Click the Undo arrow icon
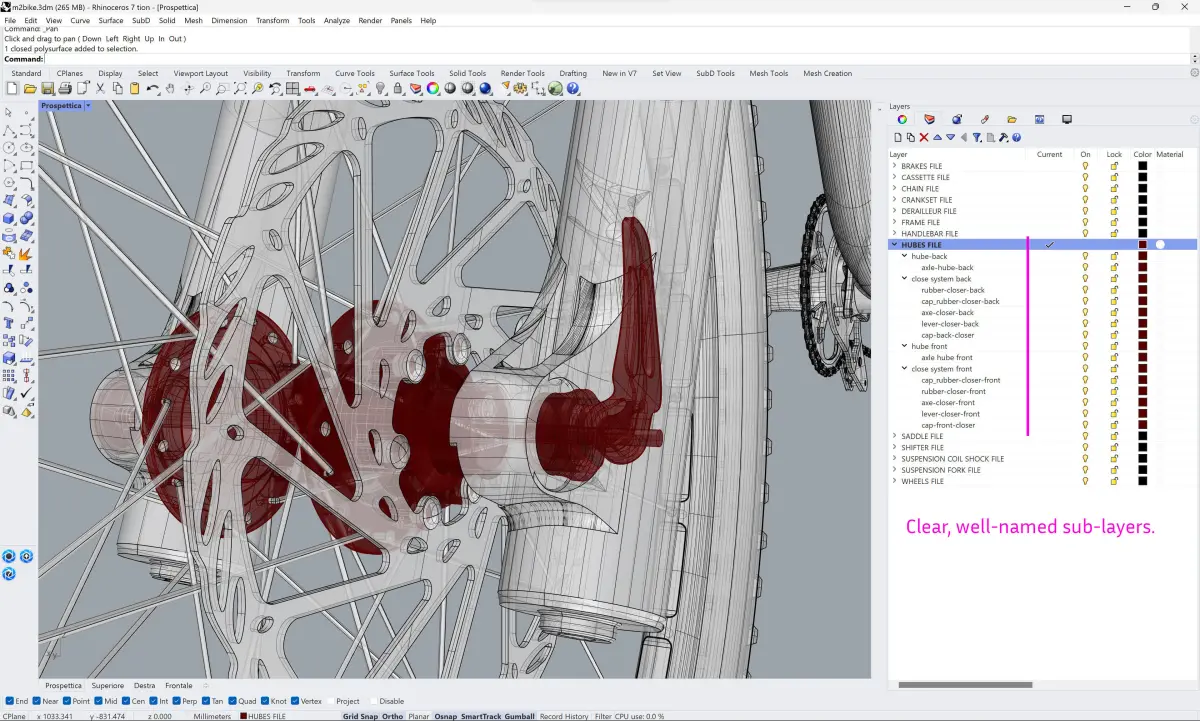Image resolution: width=1200 pixels, height=721 pixels. coord(152,89)
